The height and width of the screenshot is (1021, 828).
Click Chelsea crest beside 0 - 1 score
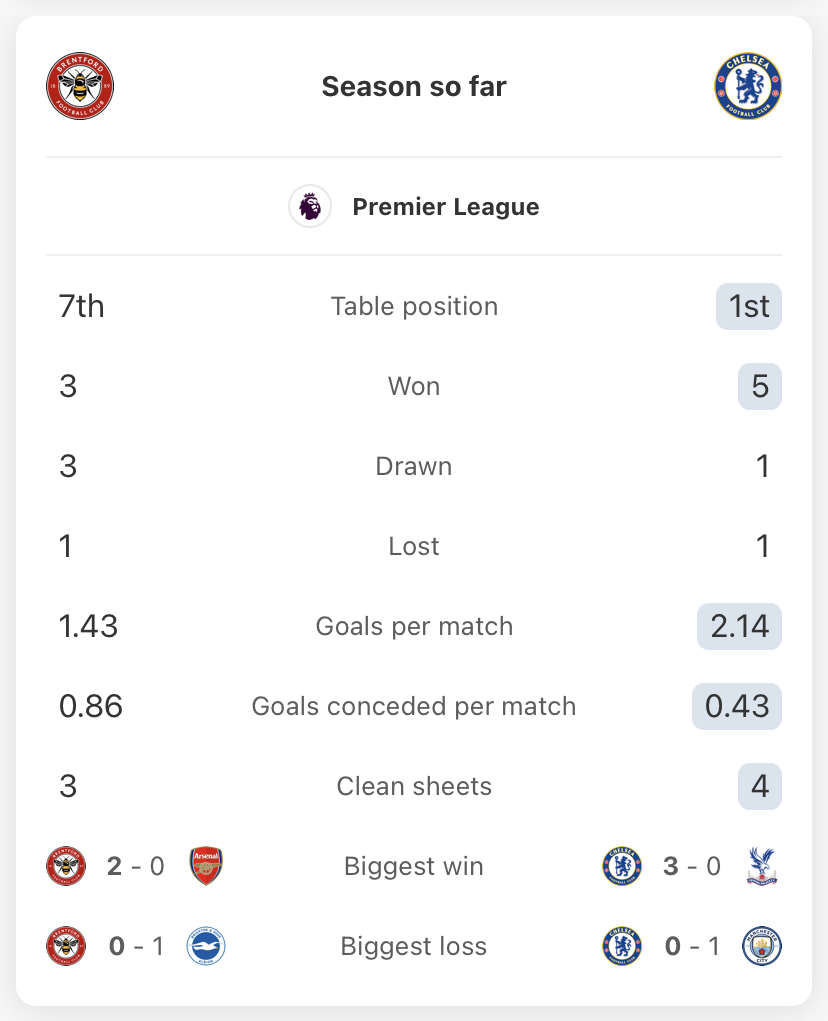coord(622,946)
